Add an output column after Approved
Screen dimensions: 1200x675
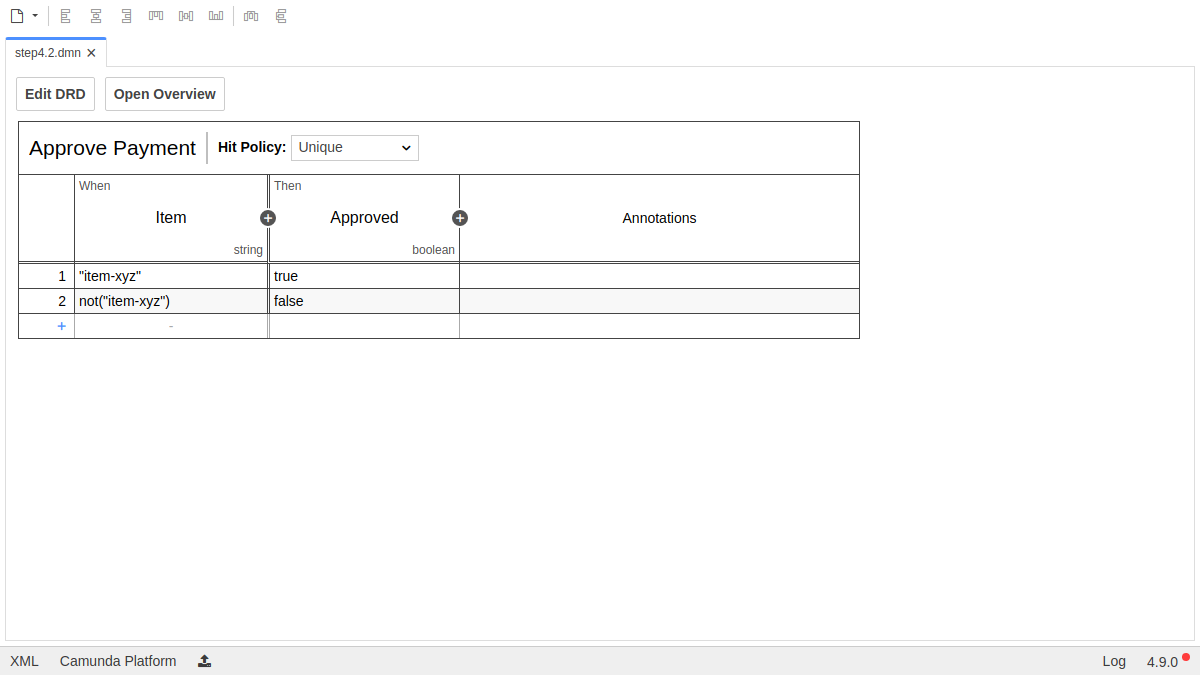pos(460,218)
